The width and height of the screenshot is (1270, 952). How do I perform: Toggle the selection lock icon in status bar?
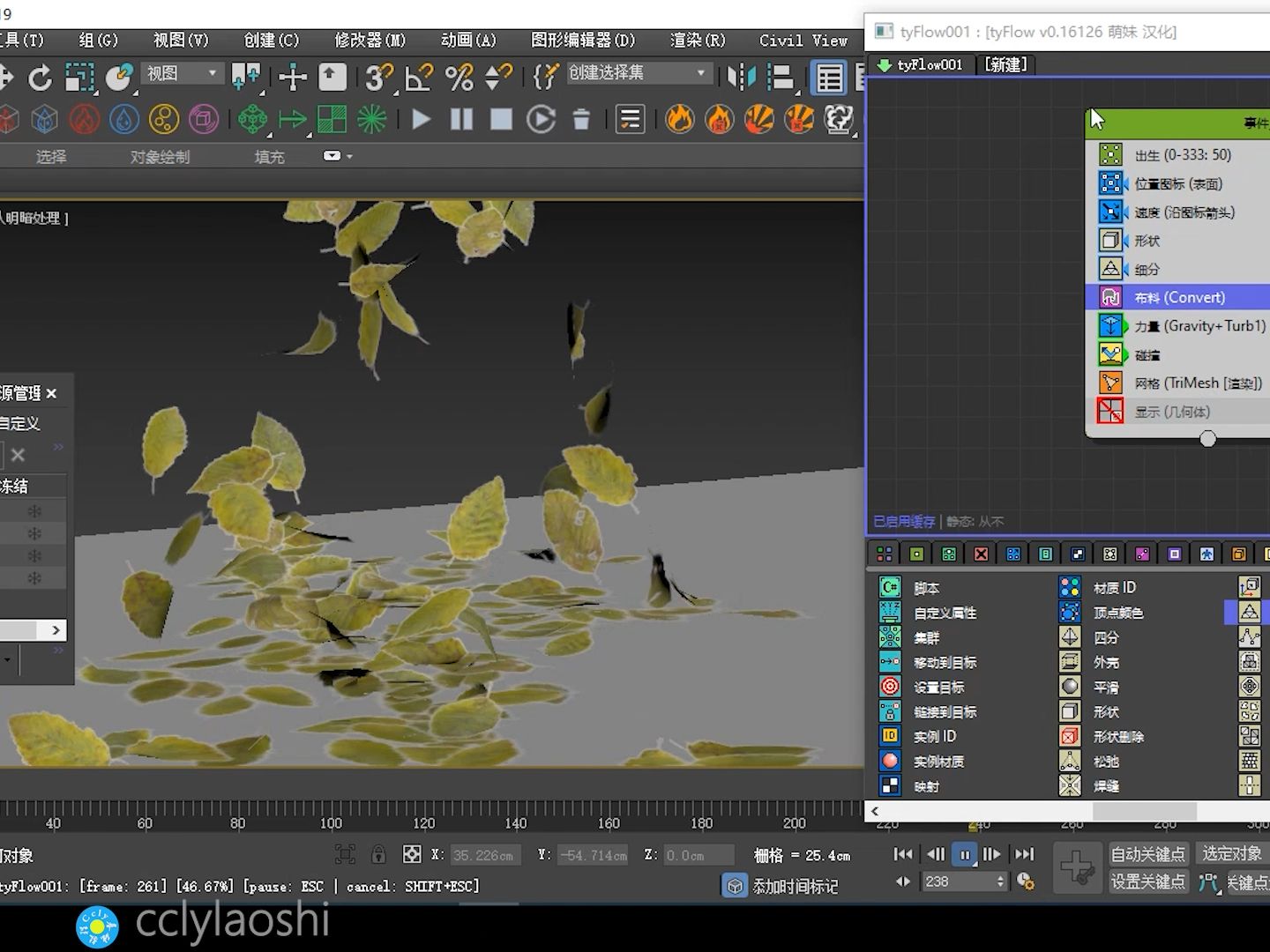[378, 854]
